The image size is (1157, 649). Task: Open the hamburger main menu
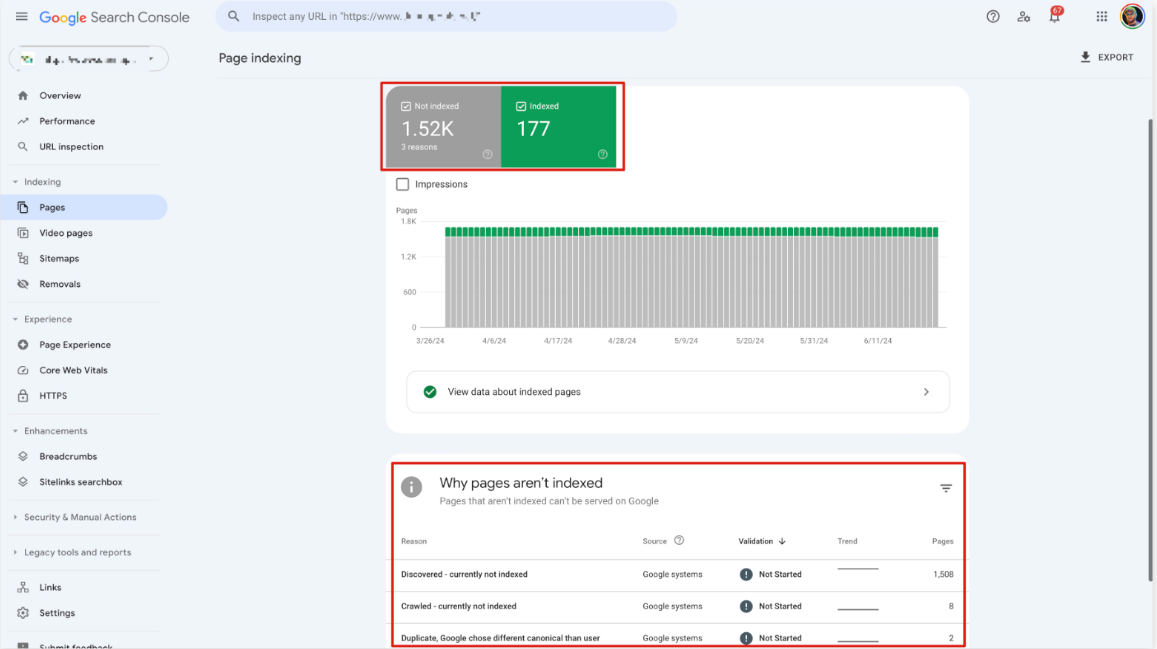point(22,17)
